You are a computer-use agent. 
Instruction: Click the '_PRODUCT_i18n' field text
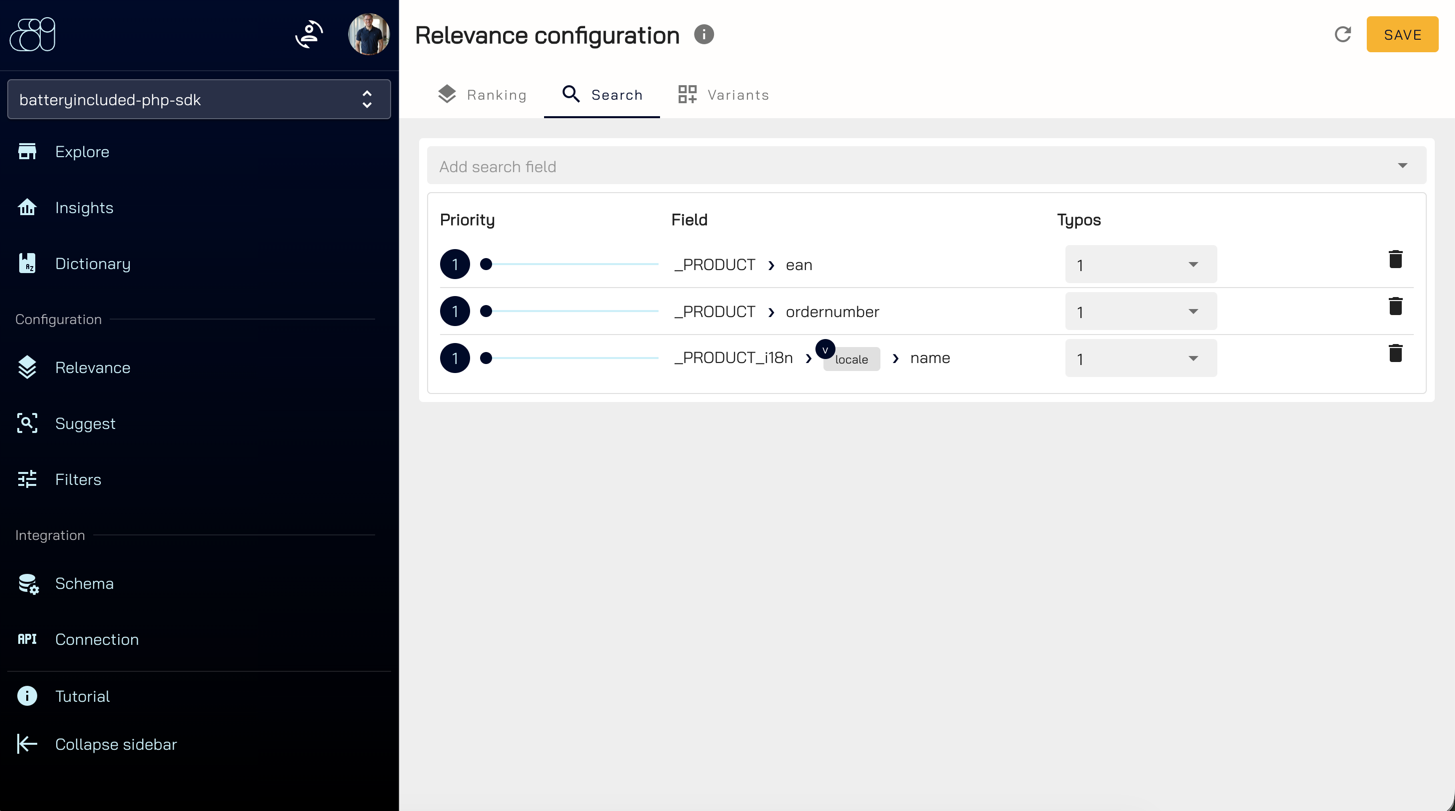pyautogui.click(x=733, y=358)
